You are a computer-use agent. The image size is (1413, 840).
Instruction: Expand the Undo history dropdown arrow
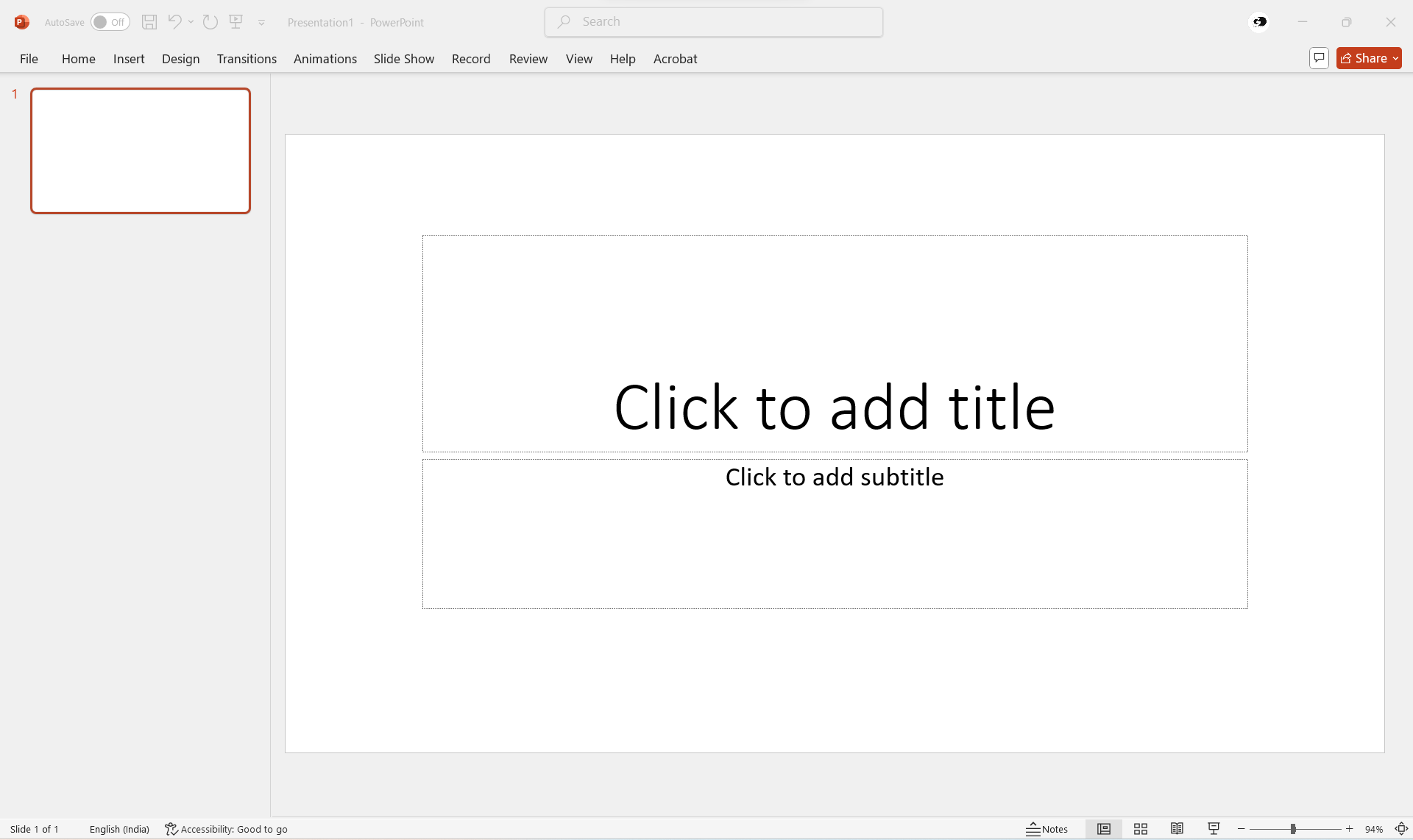click(191, 22)
